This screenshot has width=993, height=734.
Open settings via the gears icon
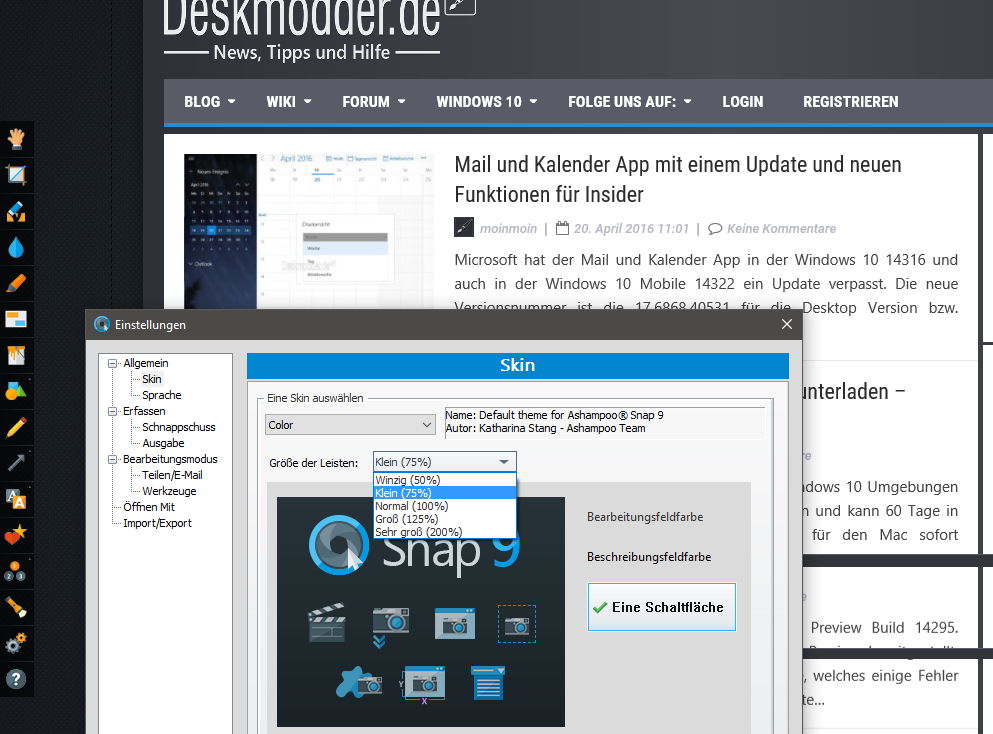click(x=16, y=643)
